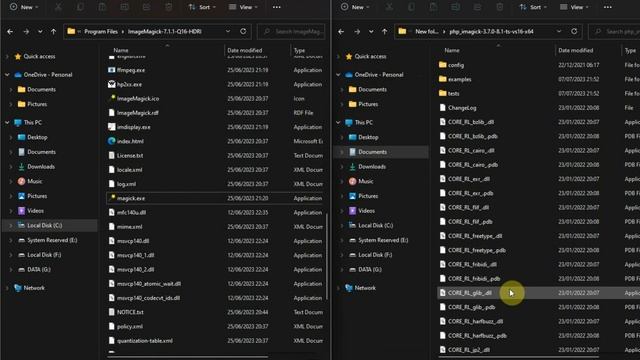Open View menu in left window
This screenshot has width=640, height=360.
click(243, 7)
